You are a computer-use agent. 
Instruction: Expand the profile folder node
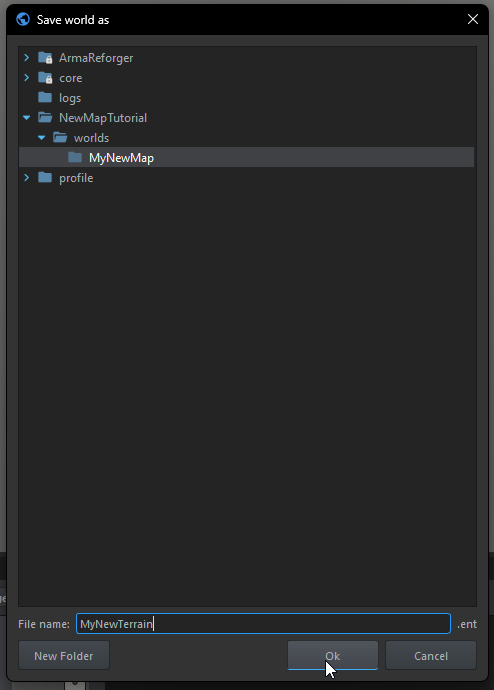(x=26, y=177)
